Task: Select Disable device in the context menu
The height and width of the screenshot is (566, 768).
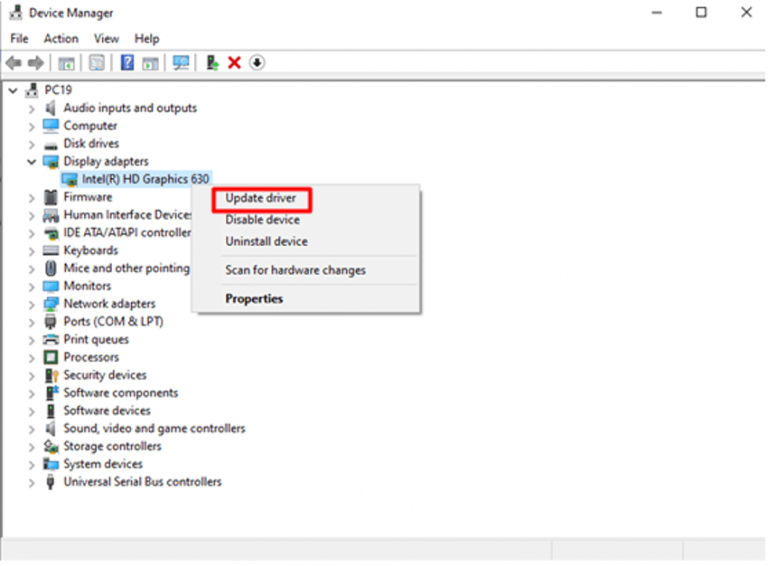Action: pyautogui.click(x=262, y=220)
